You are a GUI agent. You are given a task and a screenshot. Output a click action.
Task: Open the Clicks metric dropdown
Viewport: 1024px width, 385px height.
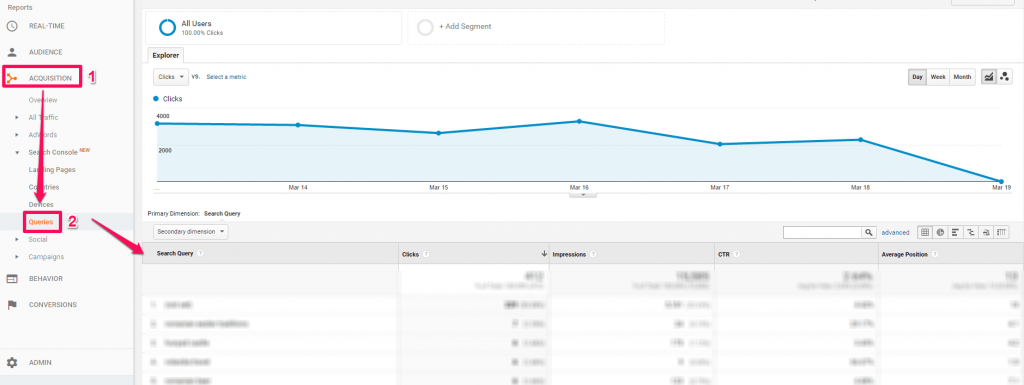[171, 77]
